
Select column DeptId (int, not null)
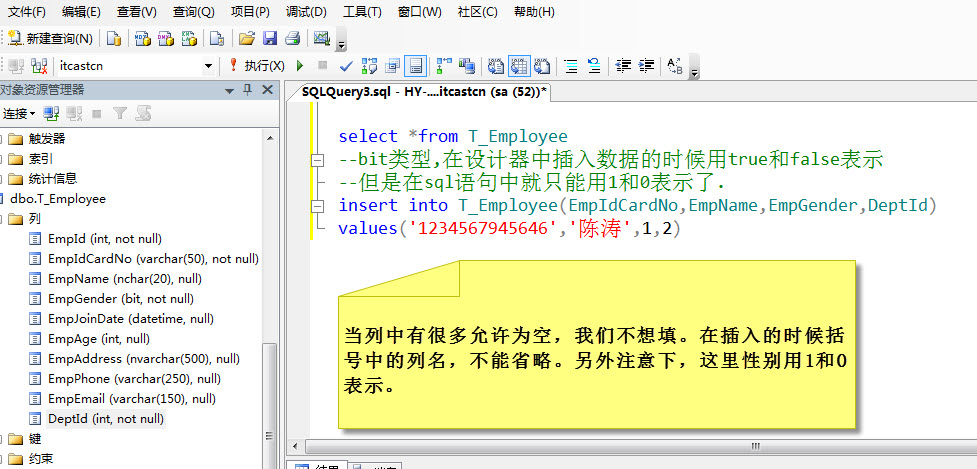106,419
